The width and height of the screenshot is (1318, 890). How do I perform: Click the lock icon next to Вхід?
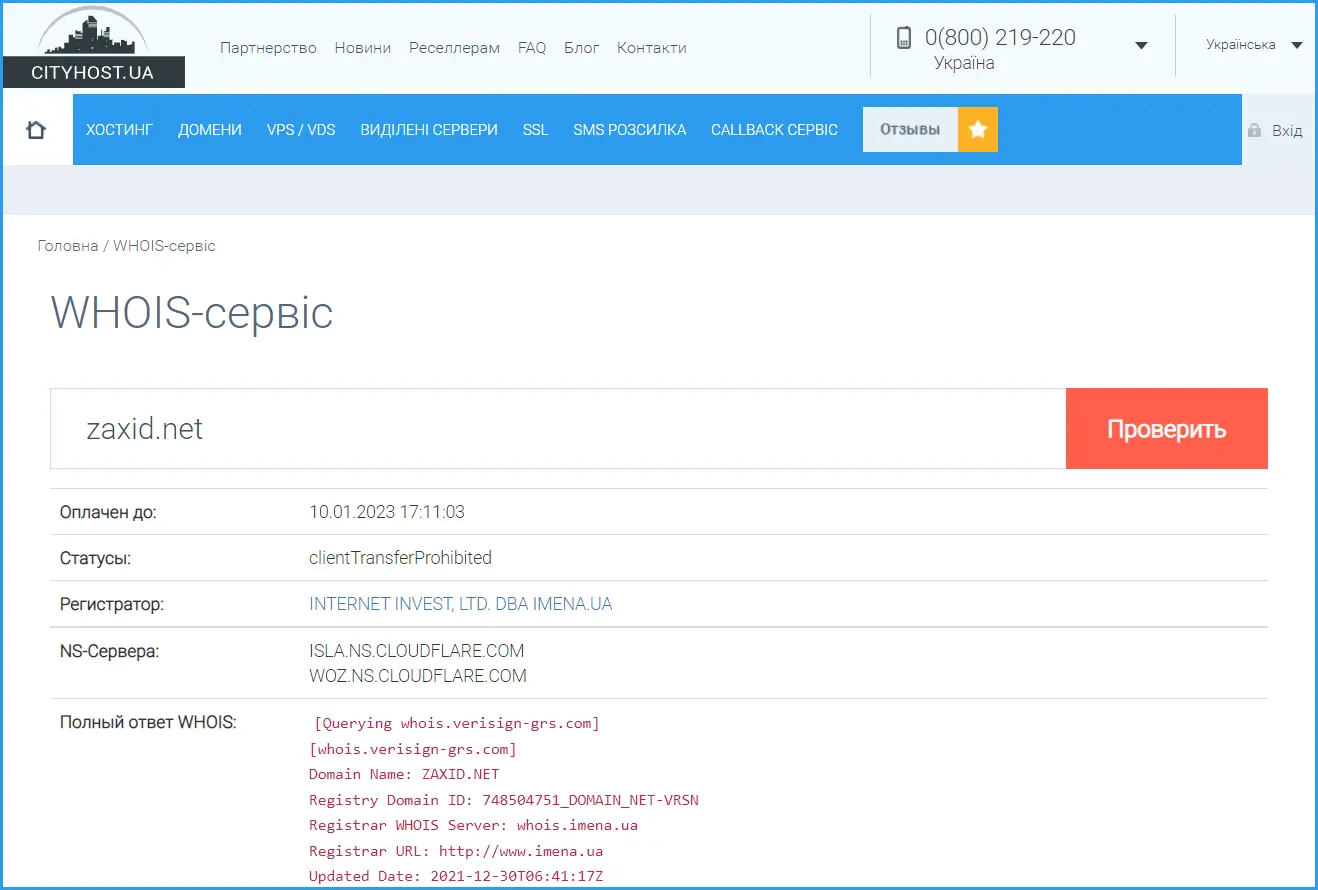[x=1254, y=131]
